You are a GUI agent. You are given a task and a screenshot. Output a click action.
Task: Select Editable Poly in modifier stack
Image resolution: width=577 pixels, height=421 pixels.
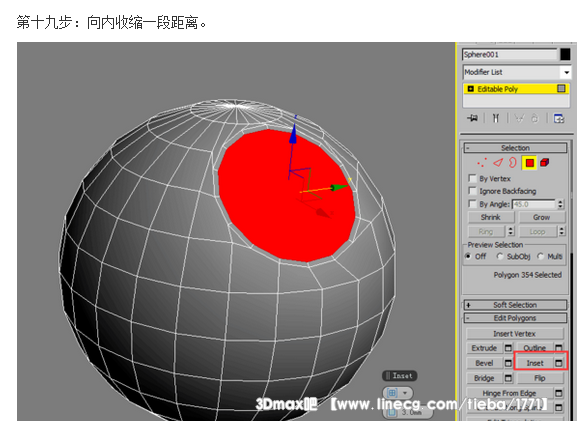516,89
